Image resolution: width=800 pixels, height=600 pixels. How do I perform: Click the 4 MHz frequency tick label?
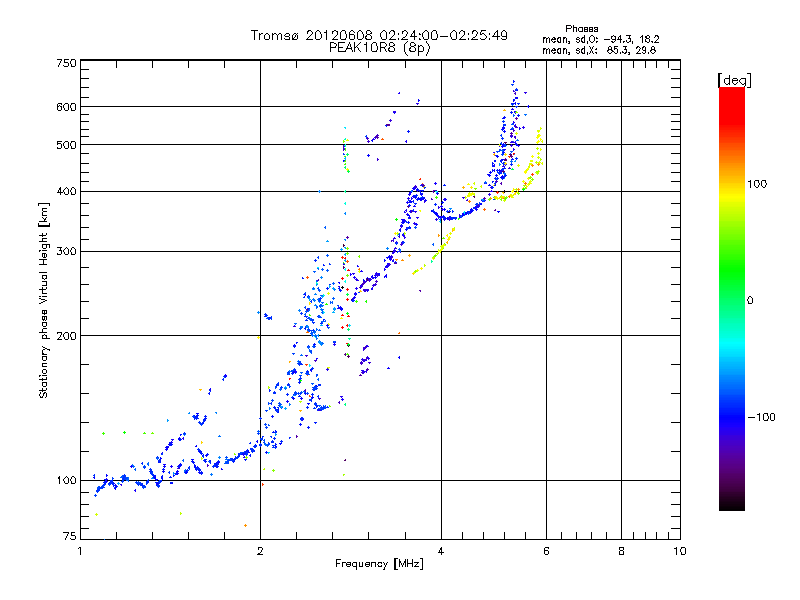(x=441, y=551)
